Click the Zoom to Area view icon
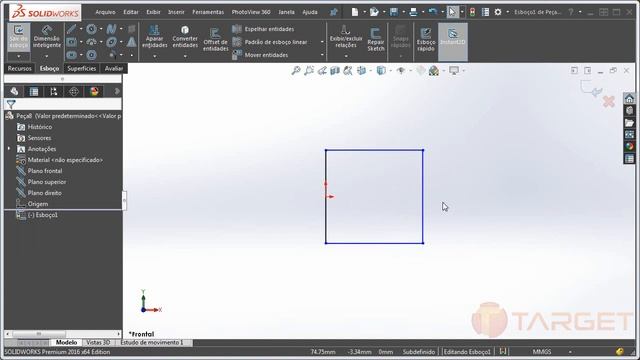This screenshot has height=360, width=640. point(309,71)
